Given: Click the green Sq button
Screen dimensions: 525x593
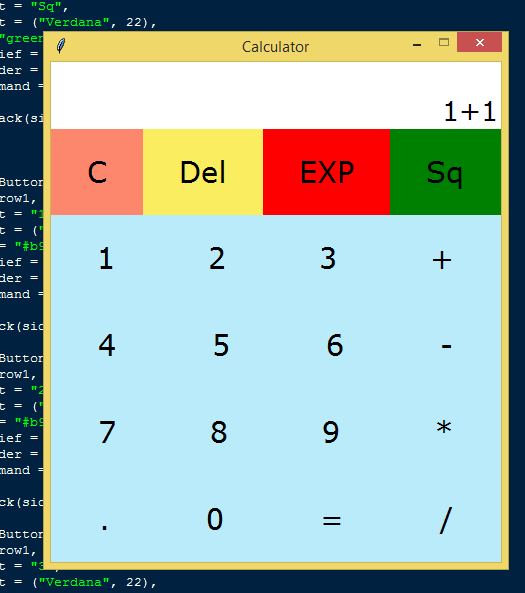Looking at the screenshot, I should click(446, 172).
